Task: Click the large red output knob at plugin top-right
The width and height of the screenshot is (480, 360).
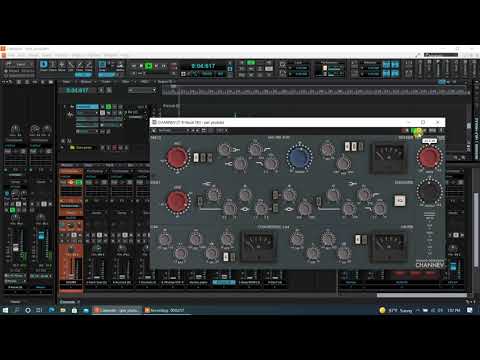Action: 429,157
